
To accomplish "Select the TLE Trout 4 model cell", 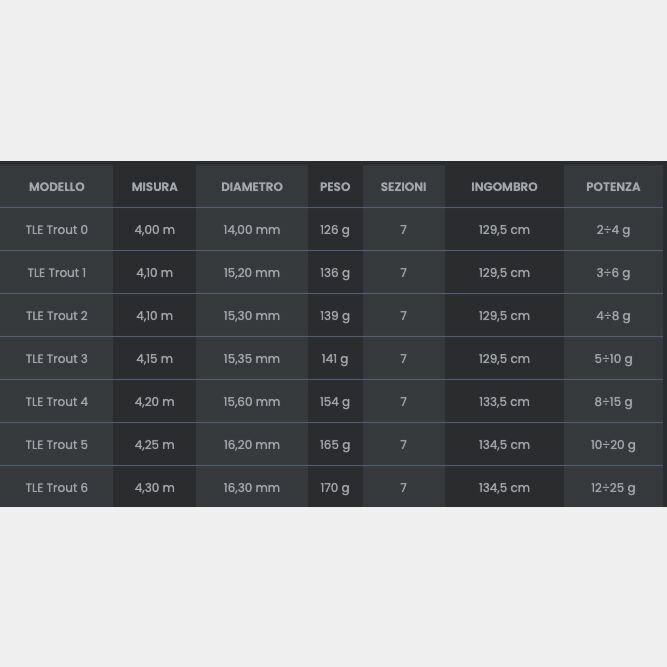I will tap(57, 402).
